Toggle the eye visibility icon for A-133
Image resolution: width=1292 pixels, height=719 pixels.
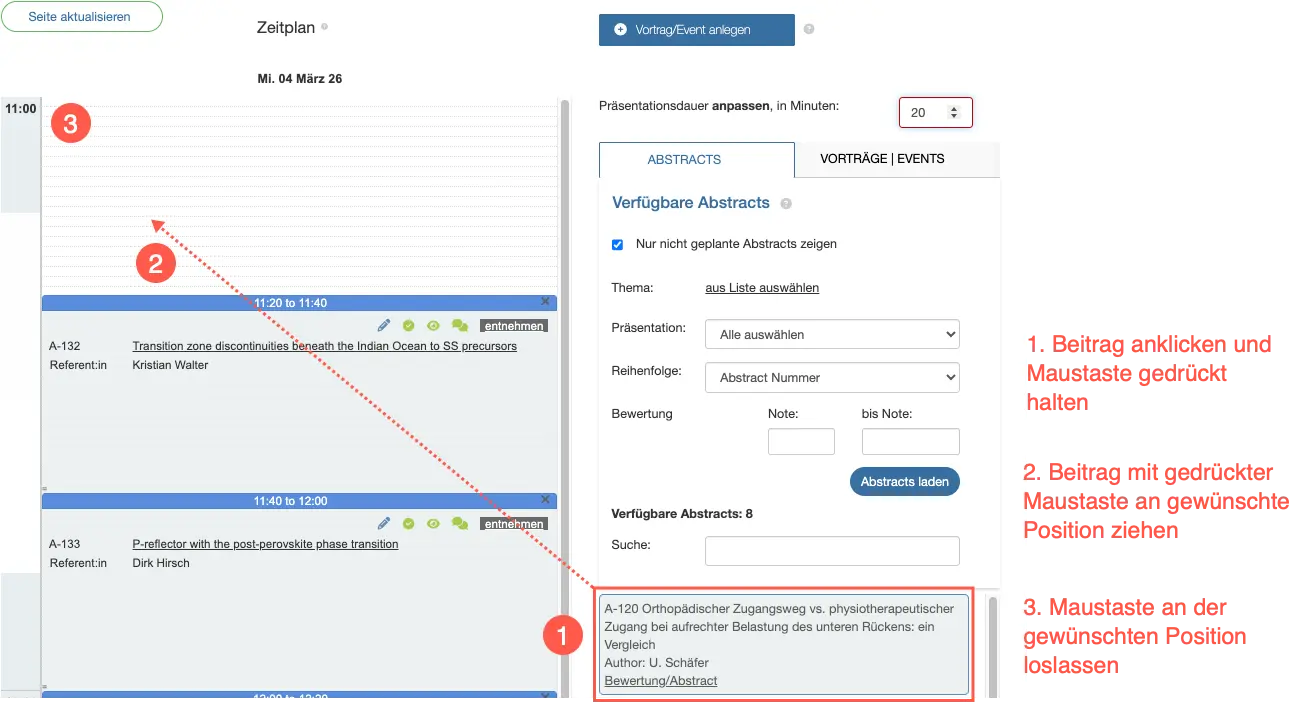[x=434, y=523]
